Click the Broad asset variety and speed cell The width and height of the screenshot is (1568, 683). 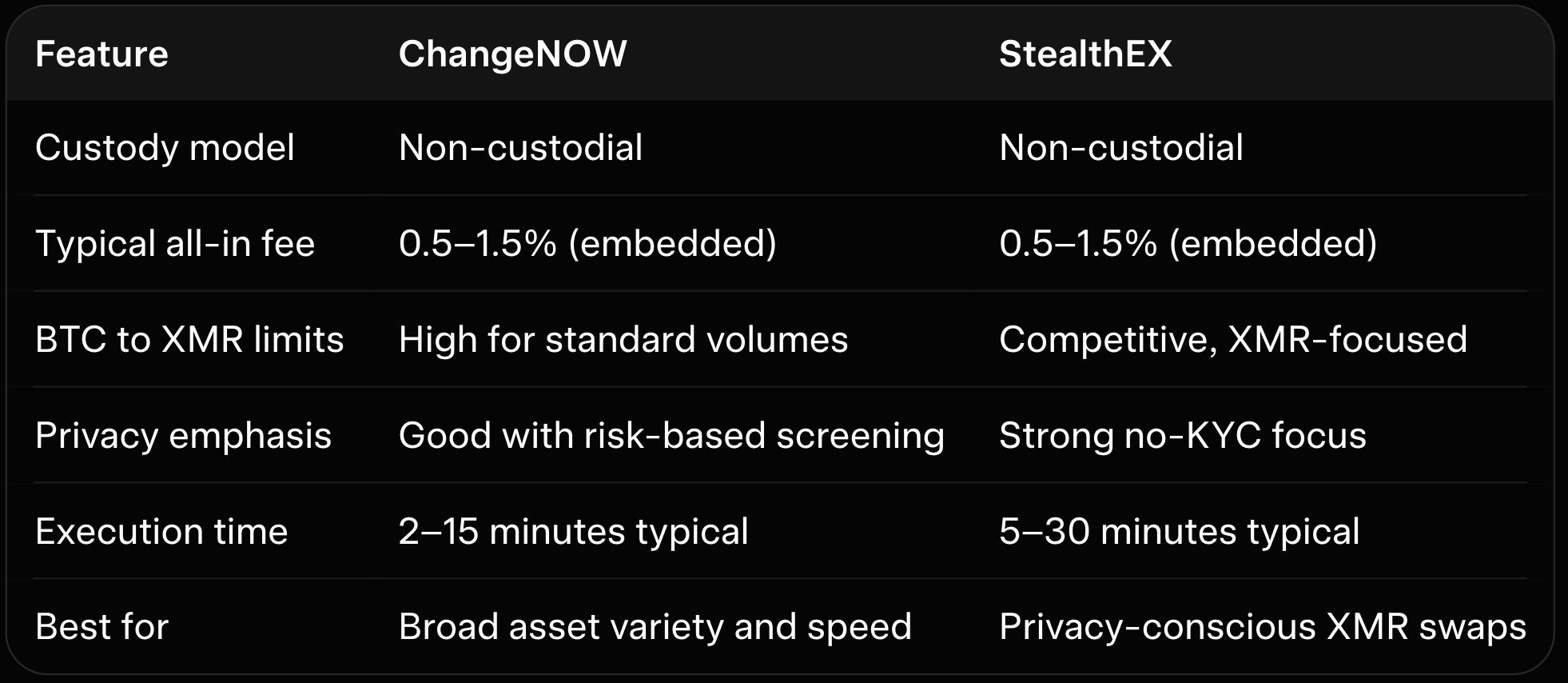655,627
